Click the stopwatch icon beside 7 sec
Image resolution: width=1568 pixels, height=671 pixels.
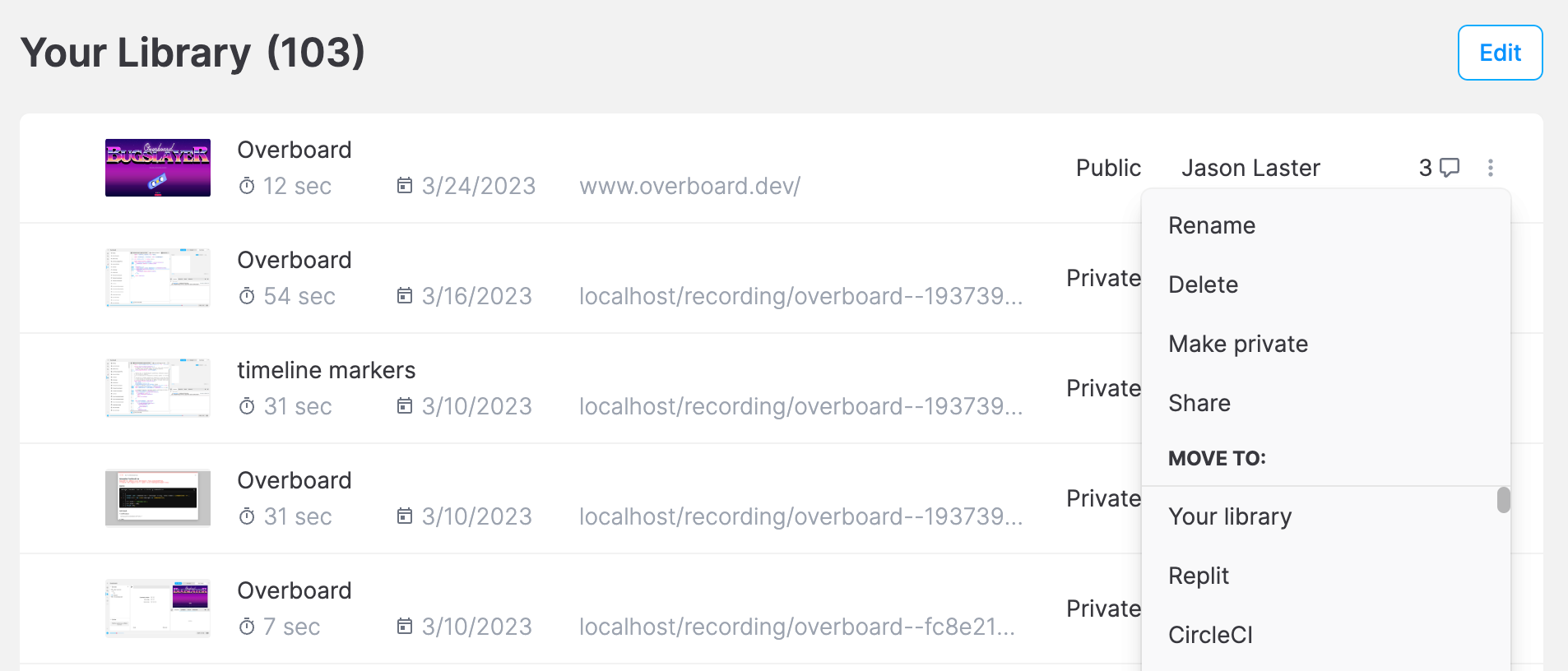point(247,627)
